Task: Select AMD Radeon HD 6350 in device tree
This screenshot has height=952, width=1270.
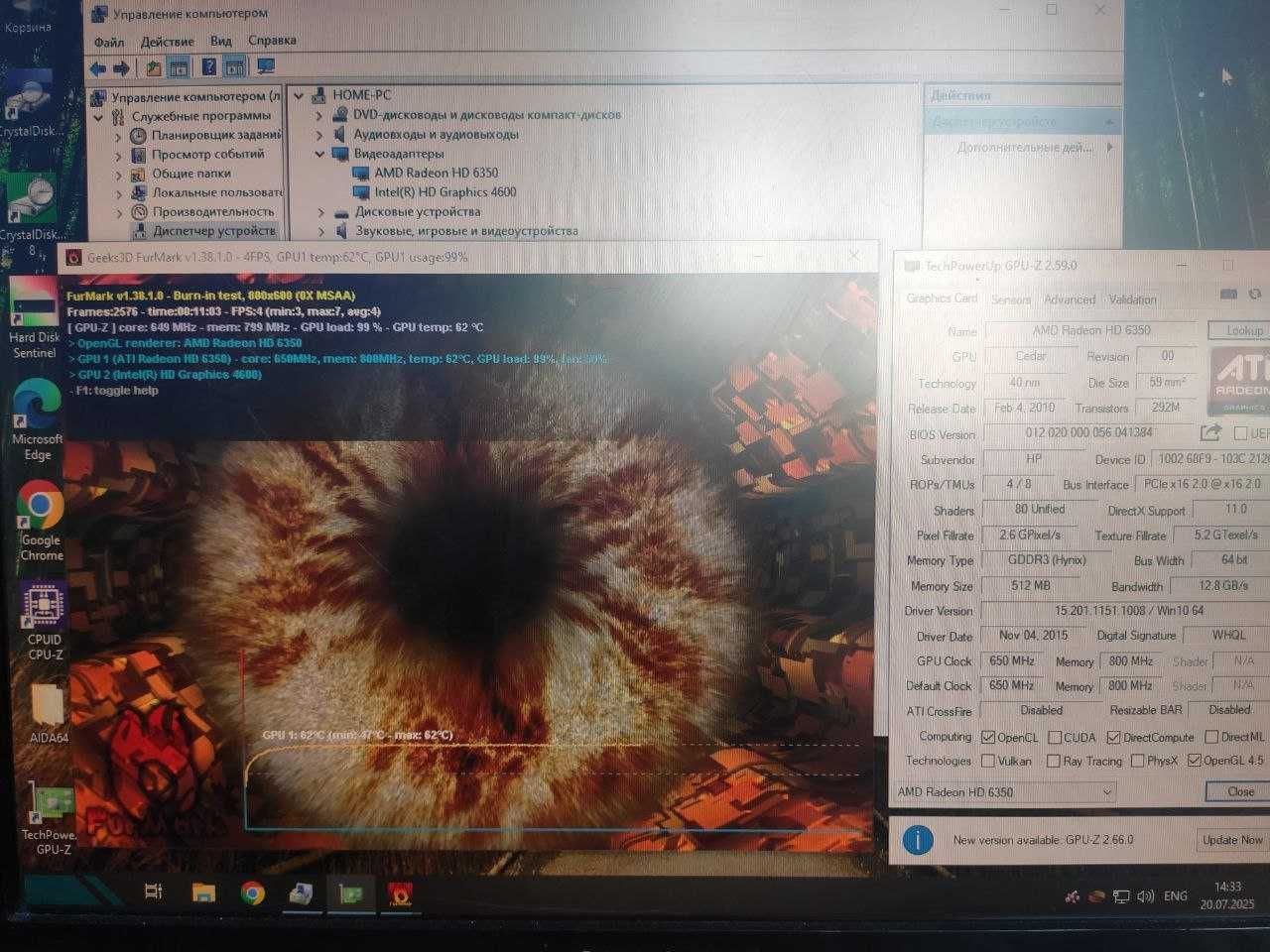Action: [x=436, y=173]
